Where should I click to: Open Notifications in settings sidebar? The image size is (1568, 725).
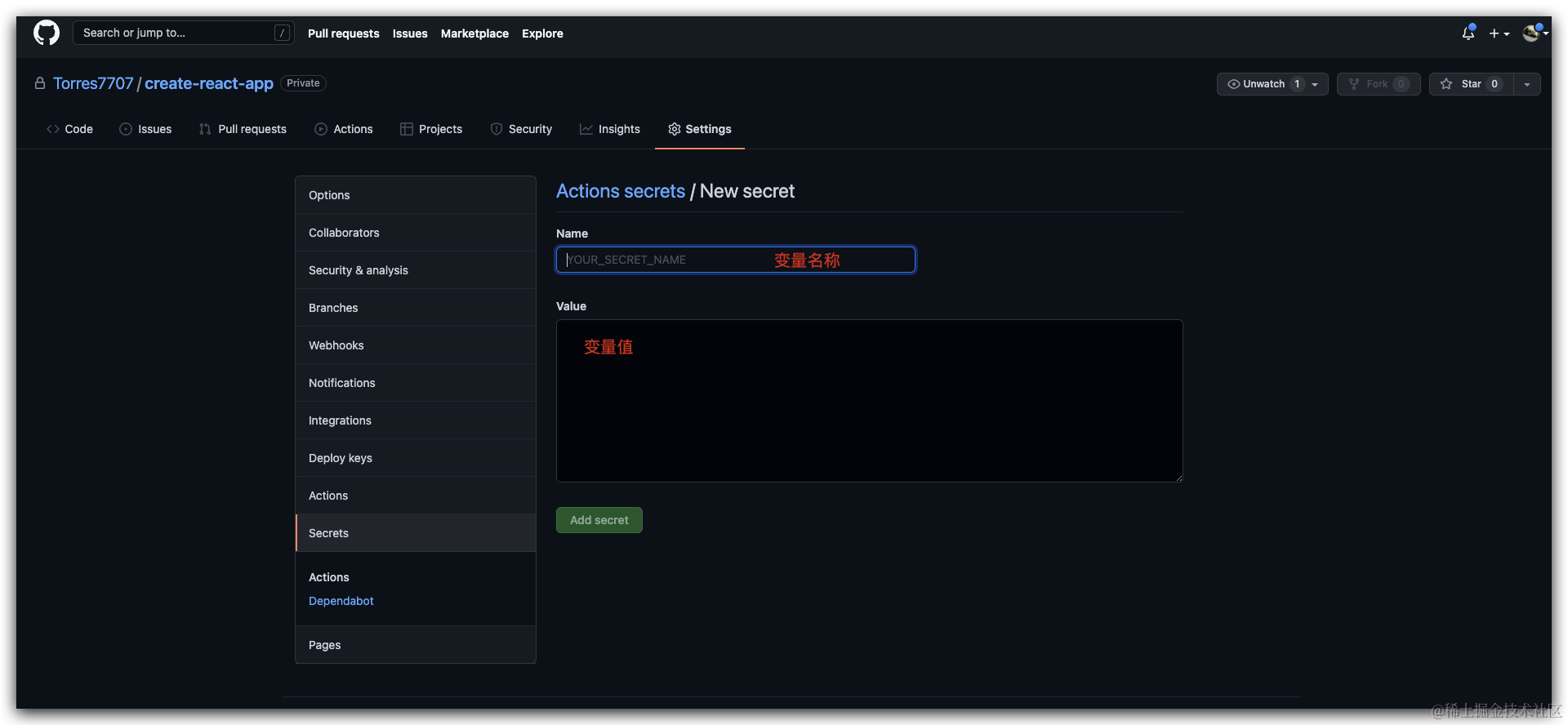click(416, 383)
